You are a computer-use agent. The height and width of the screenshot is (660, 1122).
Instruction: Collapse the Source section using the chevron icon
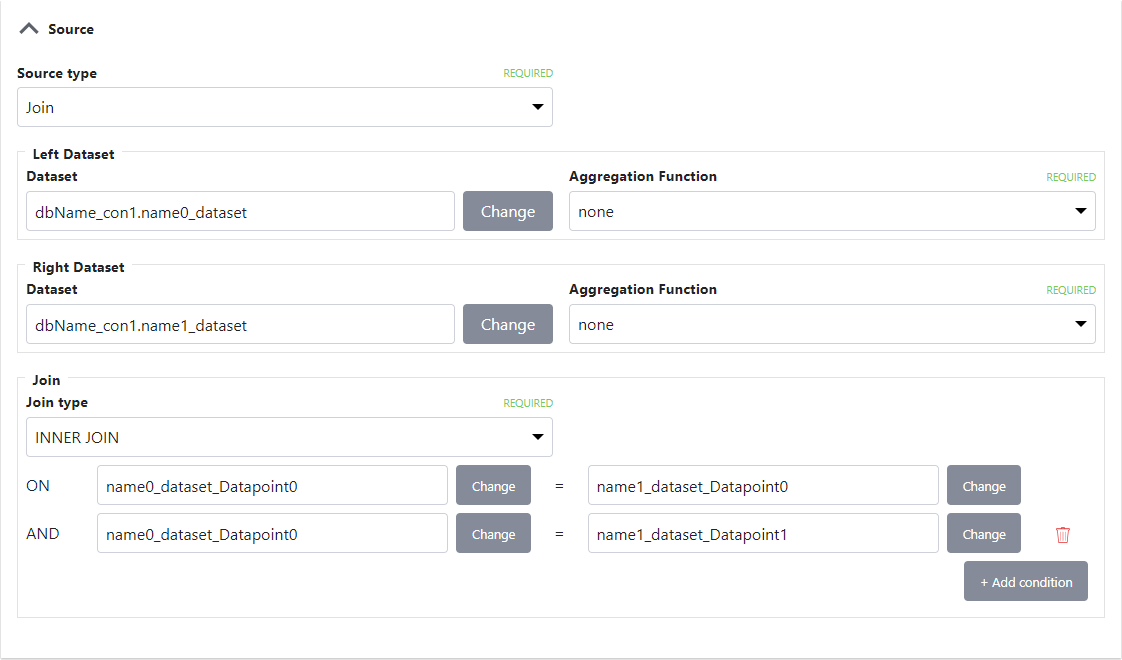pos(29,29)
